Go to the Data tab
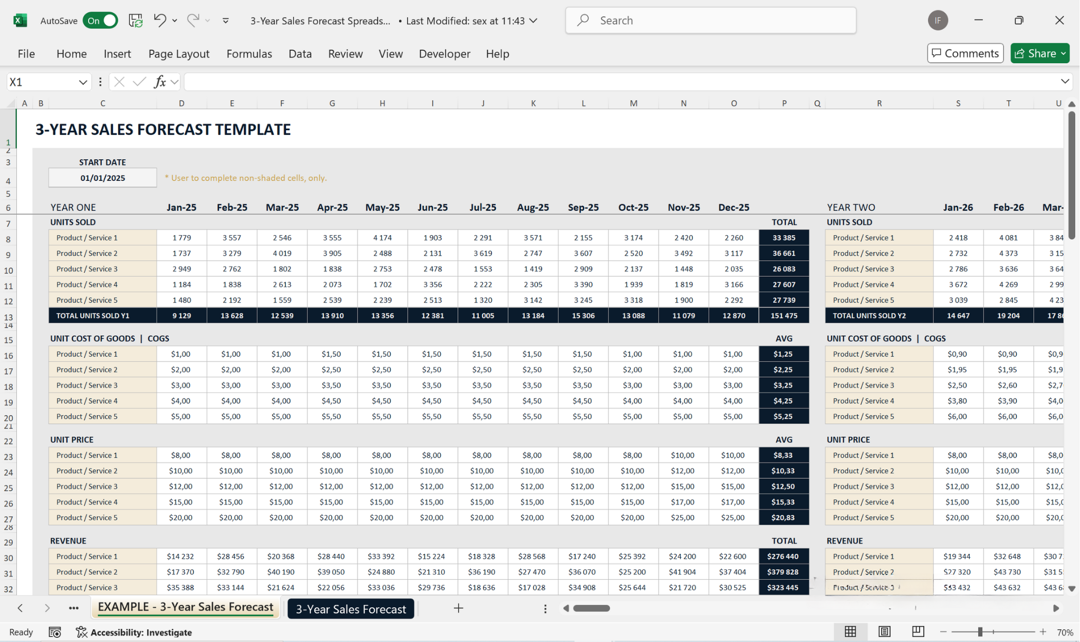 (x=300, y=54)
